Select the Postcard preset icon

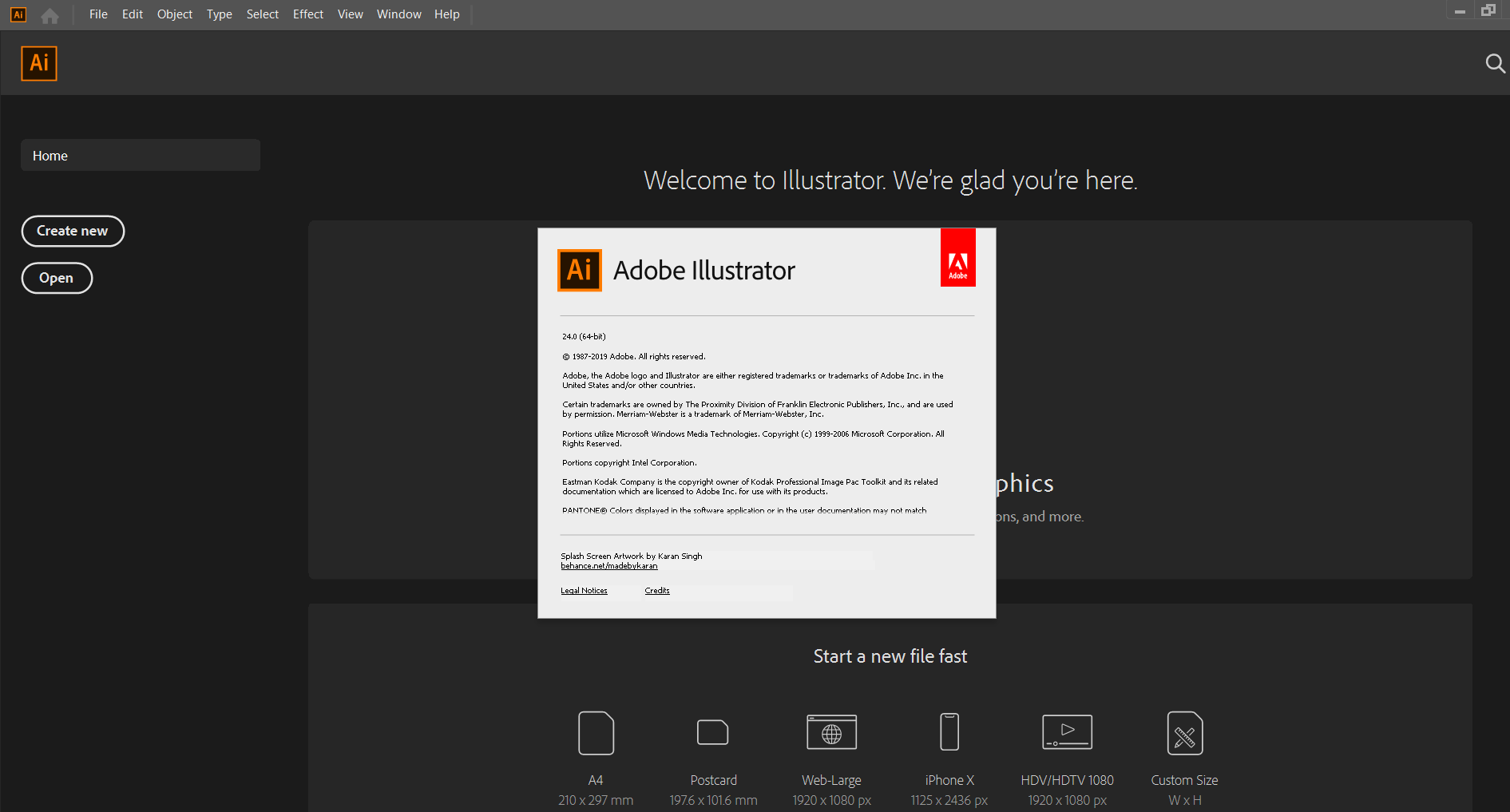[x=713, y=732]
